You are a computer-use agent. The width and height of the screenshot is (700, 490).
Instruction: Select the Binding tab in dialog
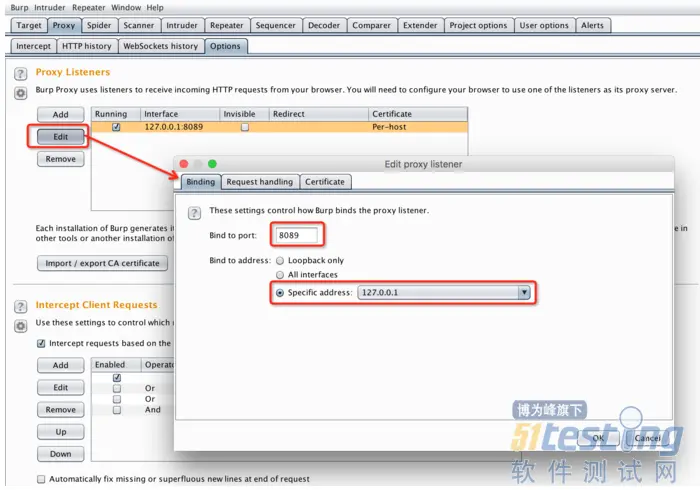point(200,182)
